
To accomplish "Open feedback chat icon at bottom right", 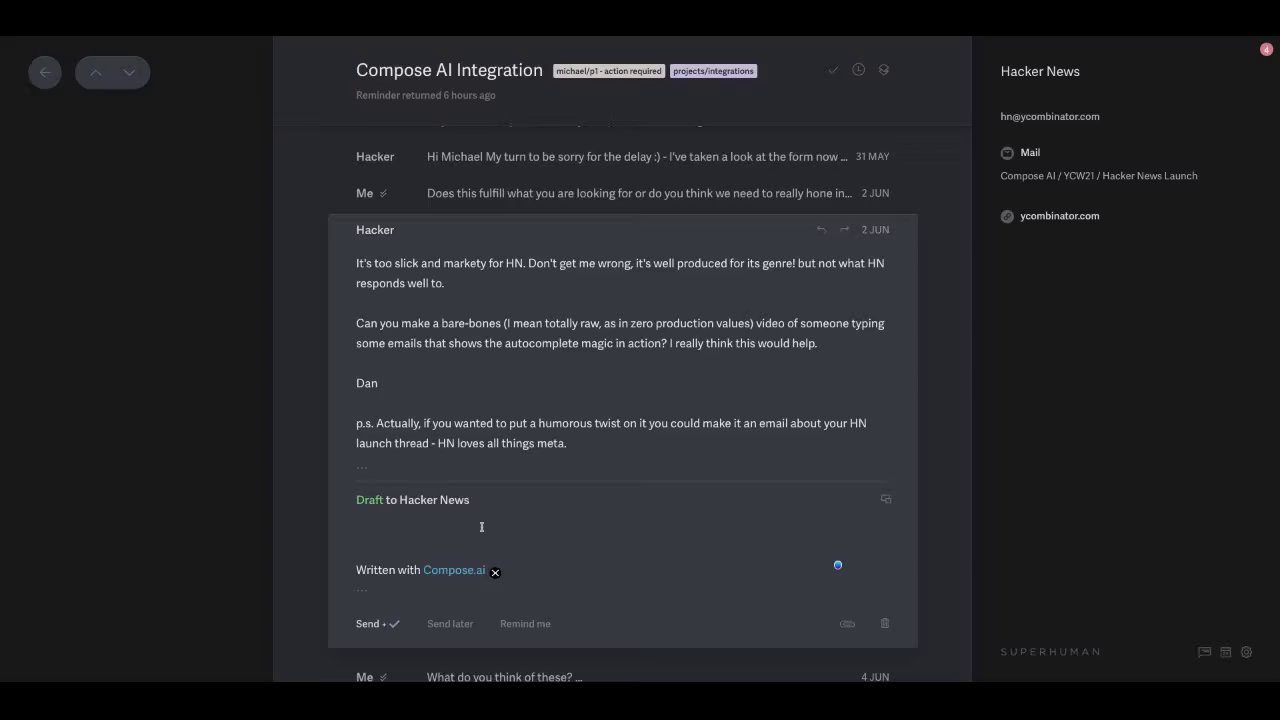I will point(1205,652).
